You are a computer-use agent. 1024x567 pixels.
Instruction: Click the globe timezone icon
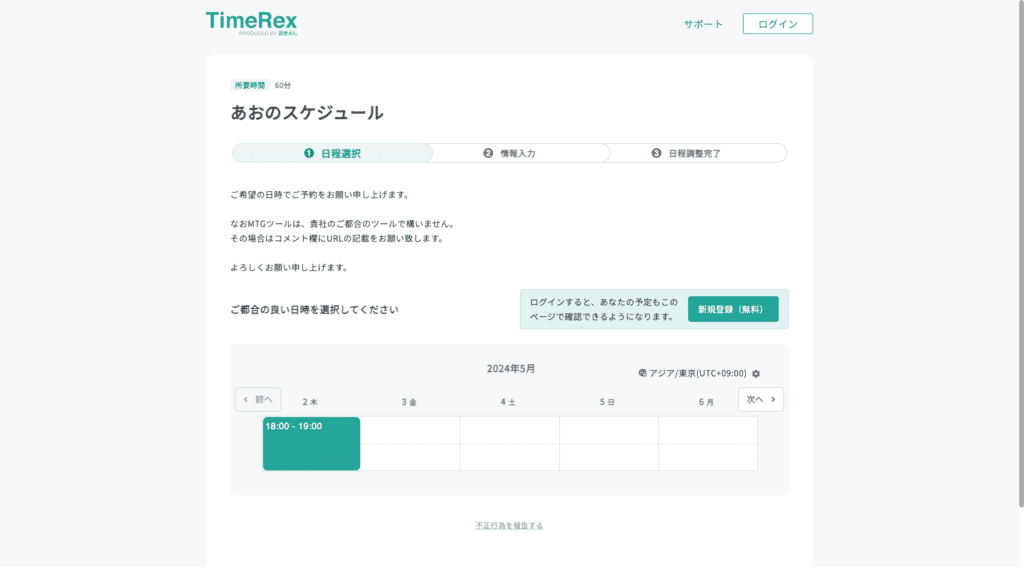pyautogui.click(x=643, y=373)
